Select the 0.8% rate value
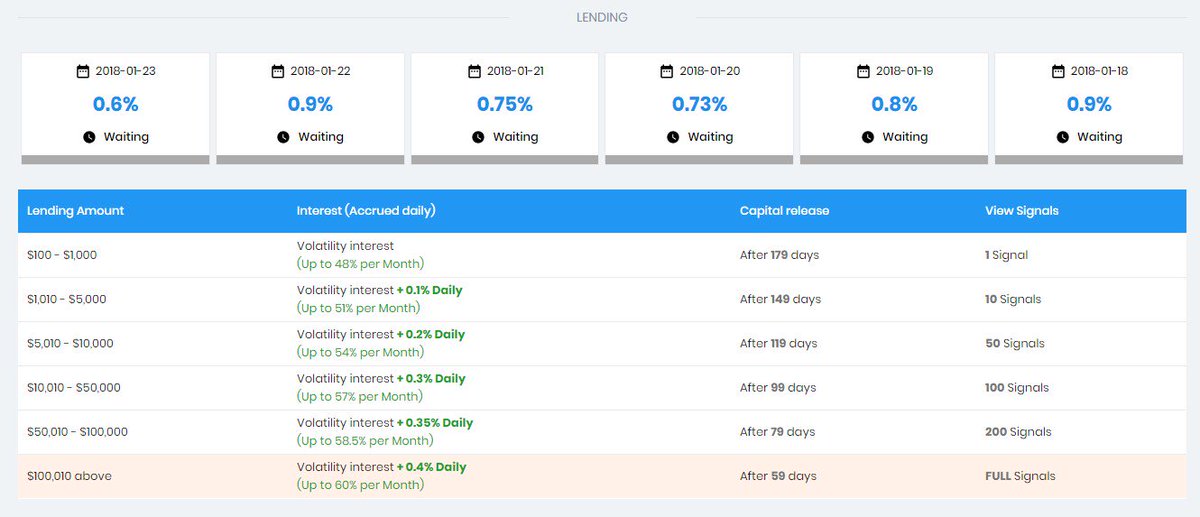Viewport: 1200px width, 517px height. click(895, 104)
